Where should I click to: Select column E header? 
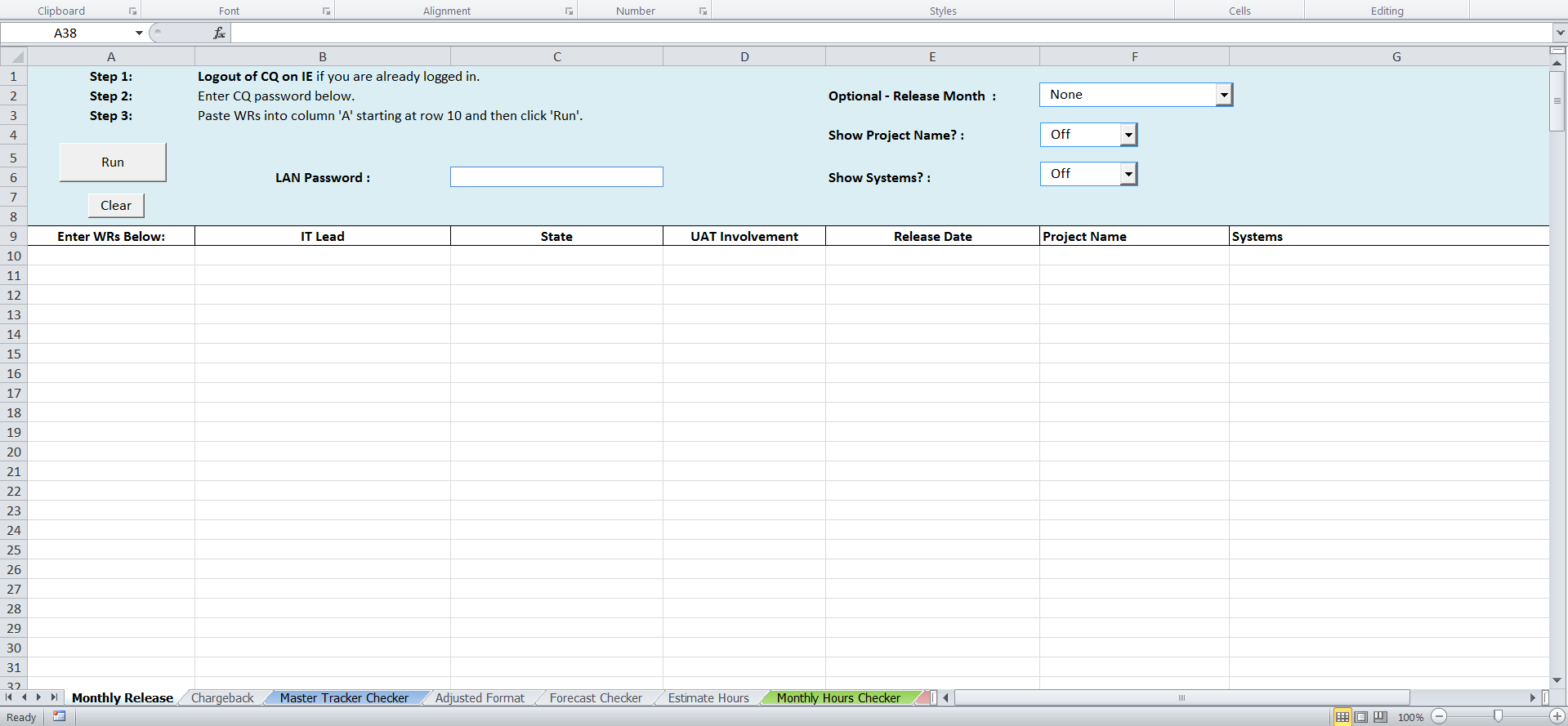[932, 56]
